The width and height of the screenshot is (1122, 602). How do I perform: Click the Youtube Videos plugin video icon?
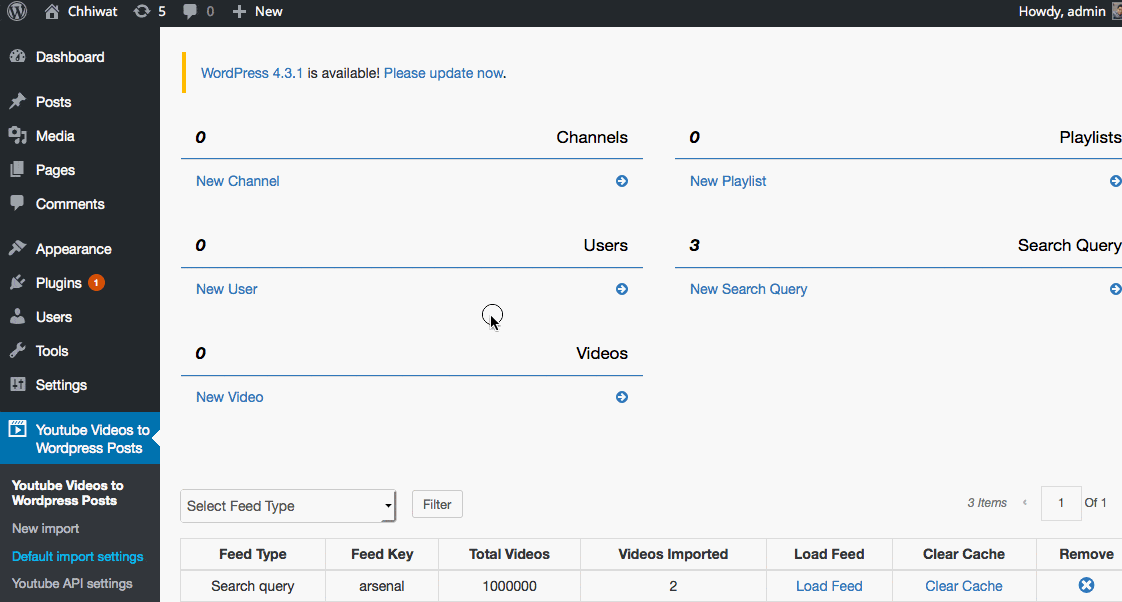pos(18,429)
